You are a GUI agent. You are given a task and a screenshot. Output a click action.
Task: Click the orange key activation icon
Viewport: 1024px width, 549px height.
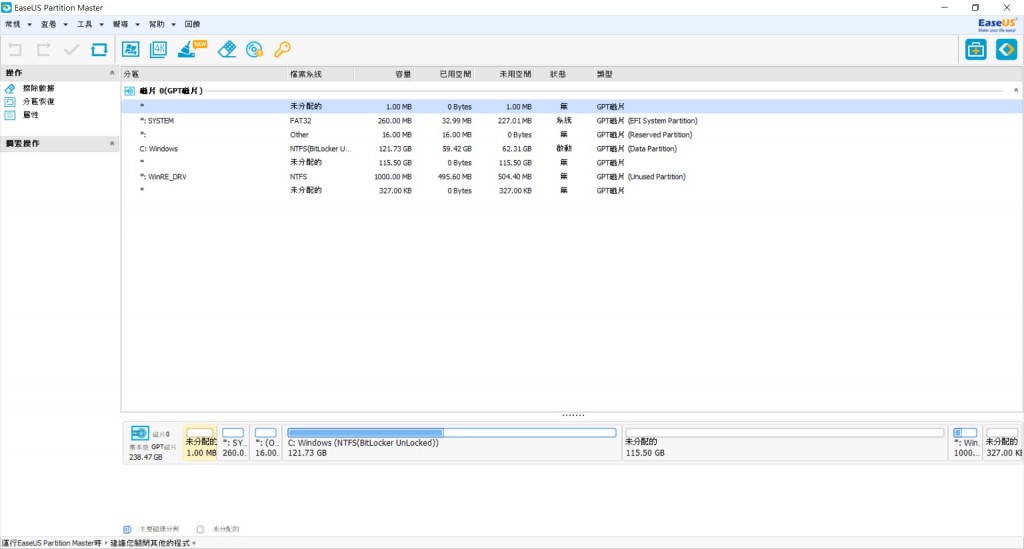282,49
